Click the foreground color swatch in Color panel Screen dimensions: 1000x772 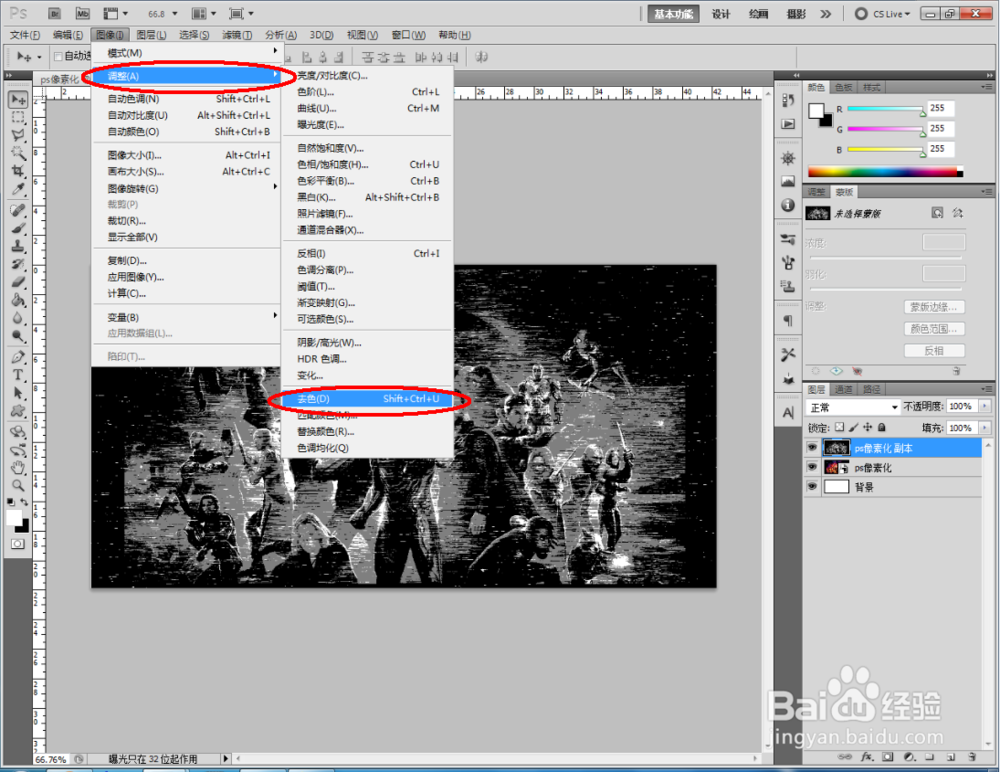tap(816, 111)
